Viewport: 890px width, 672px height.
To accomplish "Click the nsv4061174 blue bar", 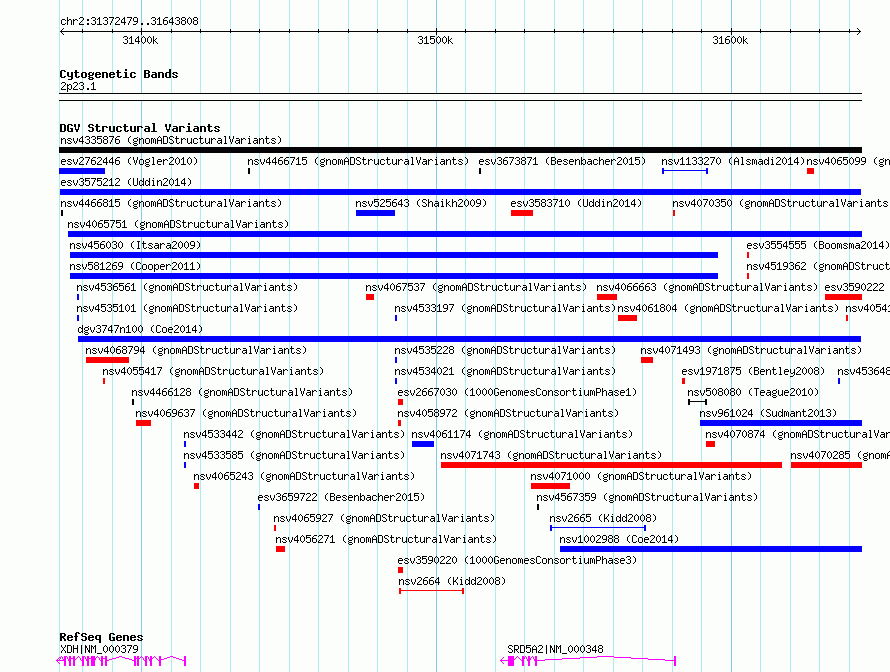I will 423,444.
